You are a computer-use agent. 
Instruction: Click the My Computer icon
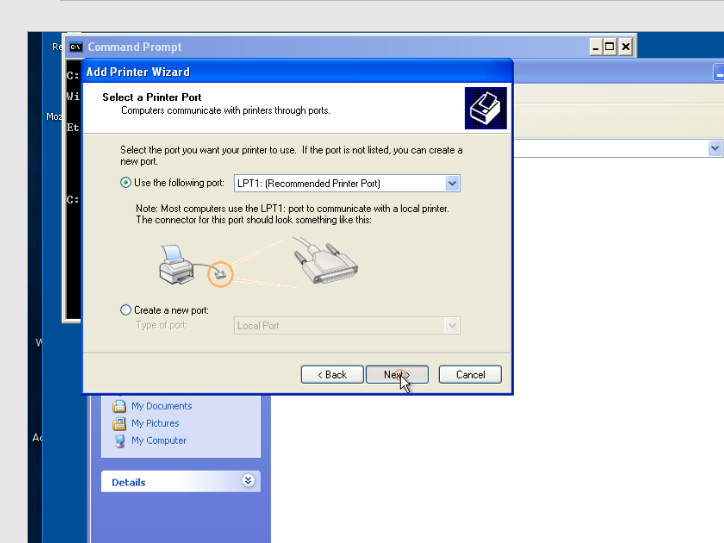click(x=120, y=440)
